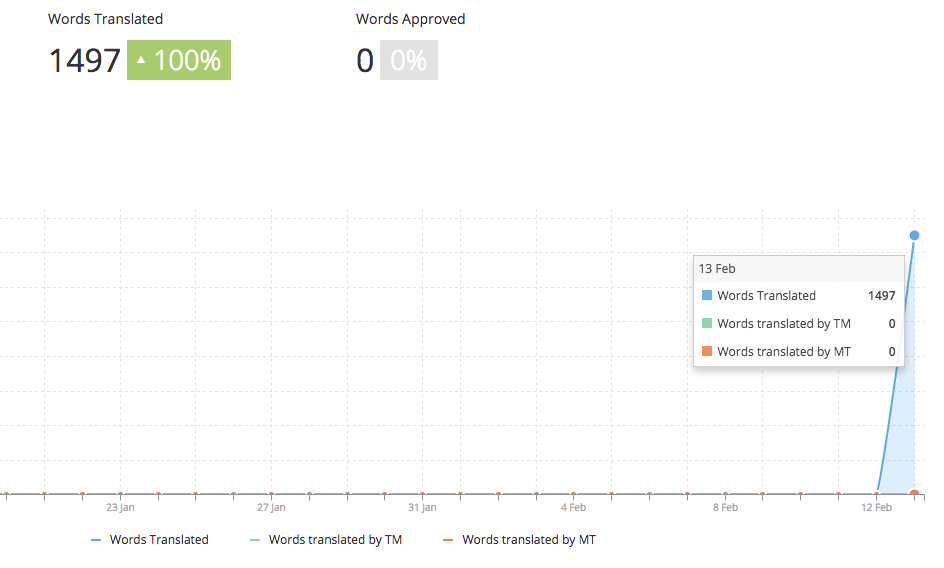Click the blue swatch in tooltip

tap(707, 295)
